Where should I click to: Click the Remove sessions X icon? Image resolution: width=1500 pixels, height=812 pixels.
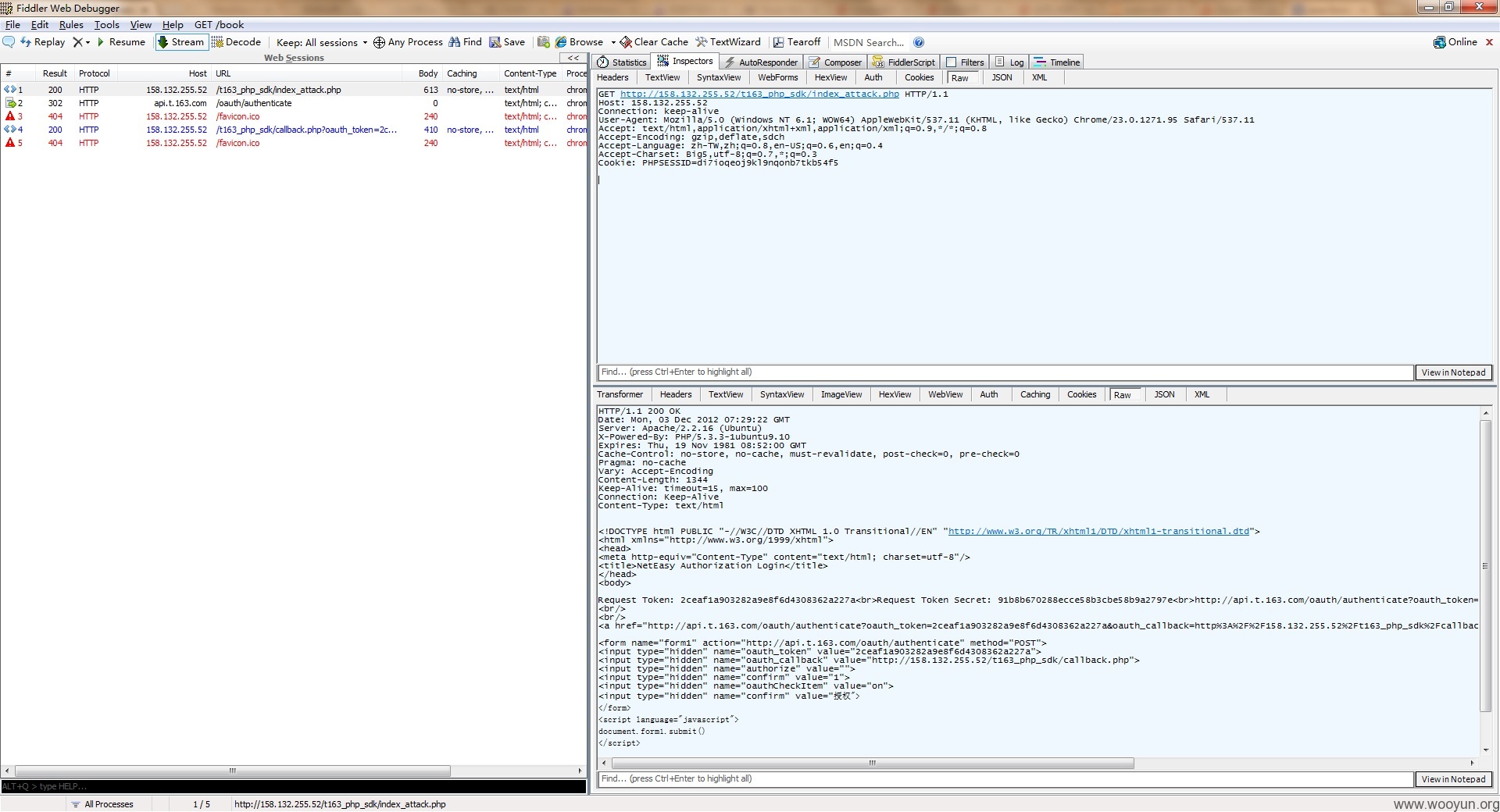(77, 42)
